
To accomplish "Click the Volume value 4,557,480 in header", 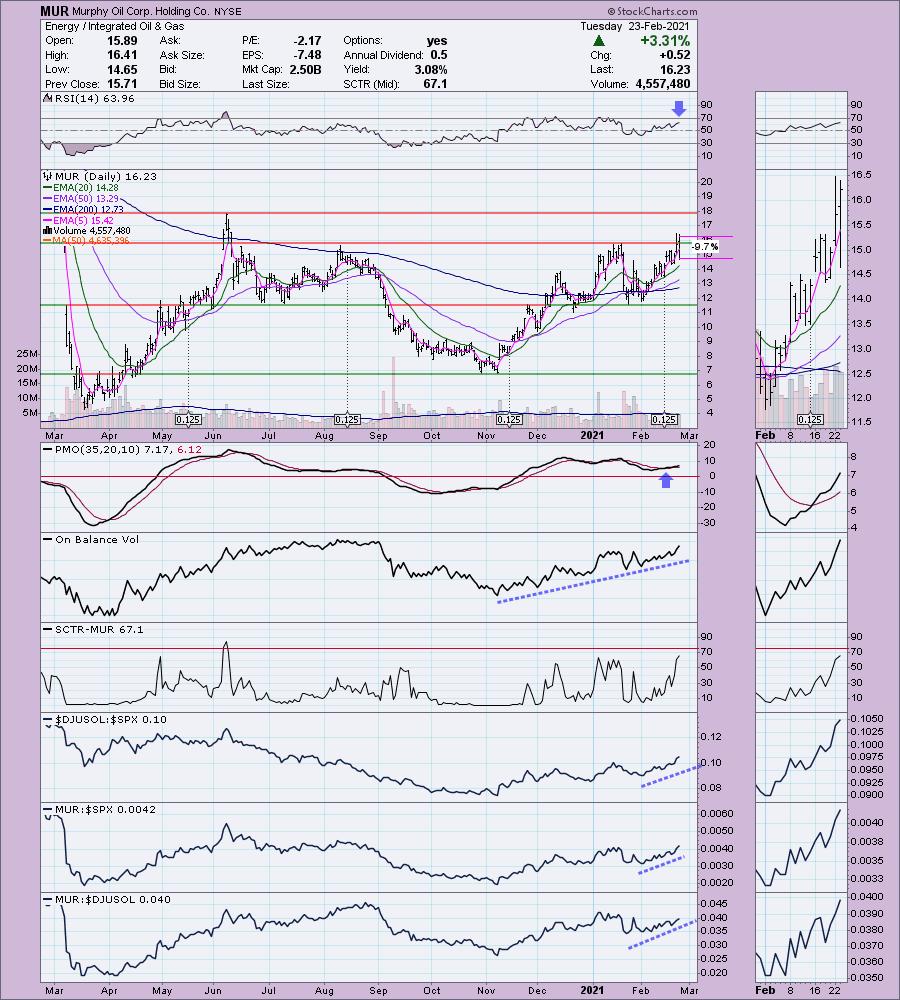I will [663, 84].
